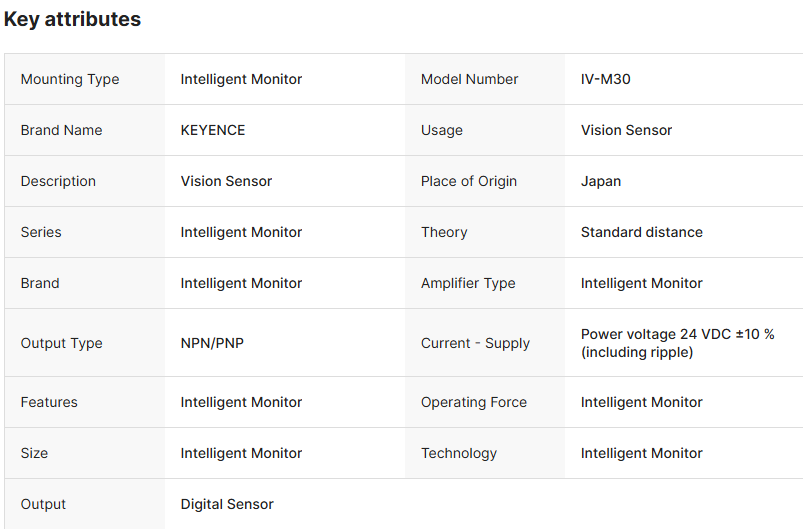Click the "Technology" attribute label
The width and height of the screenshot is (803, 529).
pos(458,453)
